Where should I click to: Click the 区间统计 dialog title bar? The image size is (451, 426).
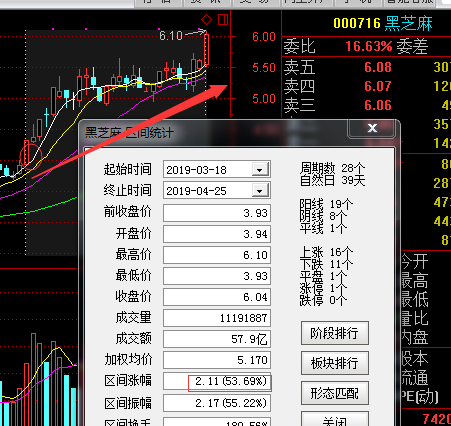coord(213,133)
